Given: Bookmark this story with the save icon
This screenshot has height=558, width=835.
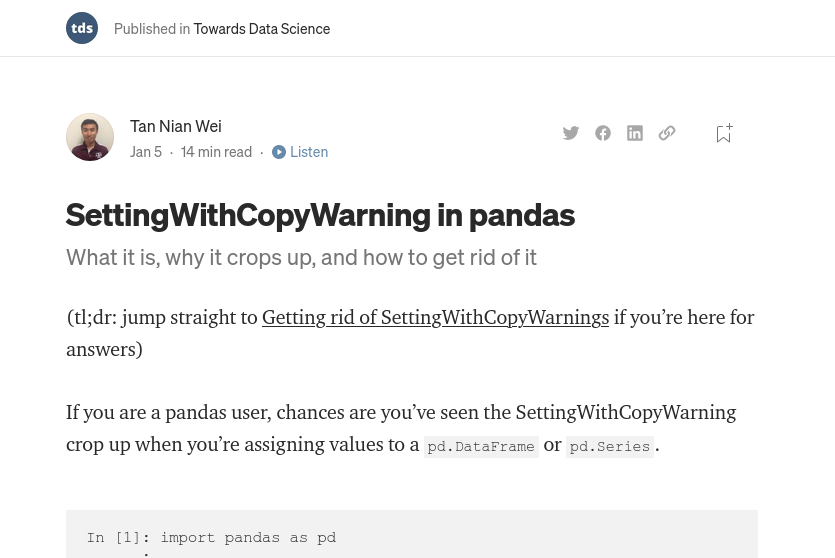Looking at the screenshot, I should (x=724, y=133).
